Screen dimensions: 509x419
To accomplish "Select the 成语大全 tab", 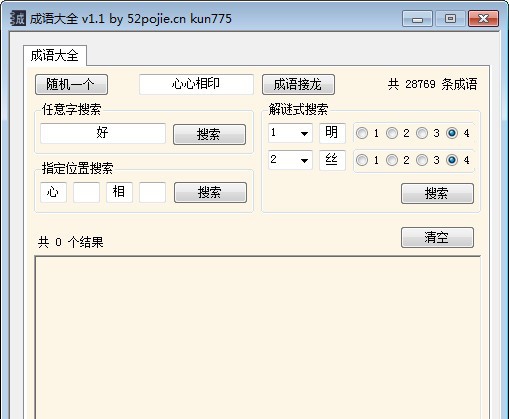I will (55, 55).
